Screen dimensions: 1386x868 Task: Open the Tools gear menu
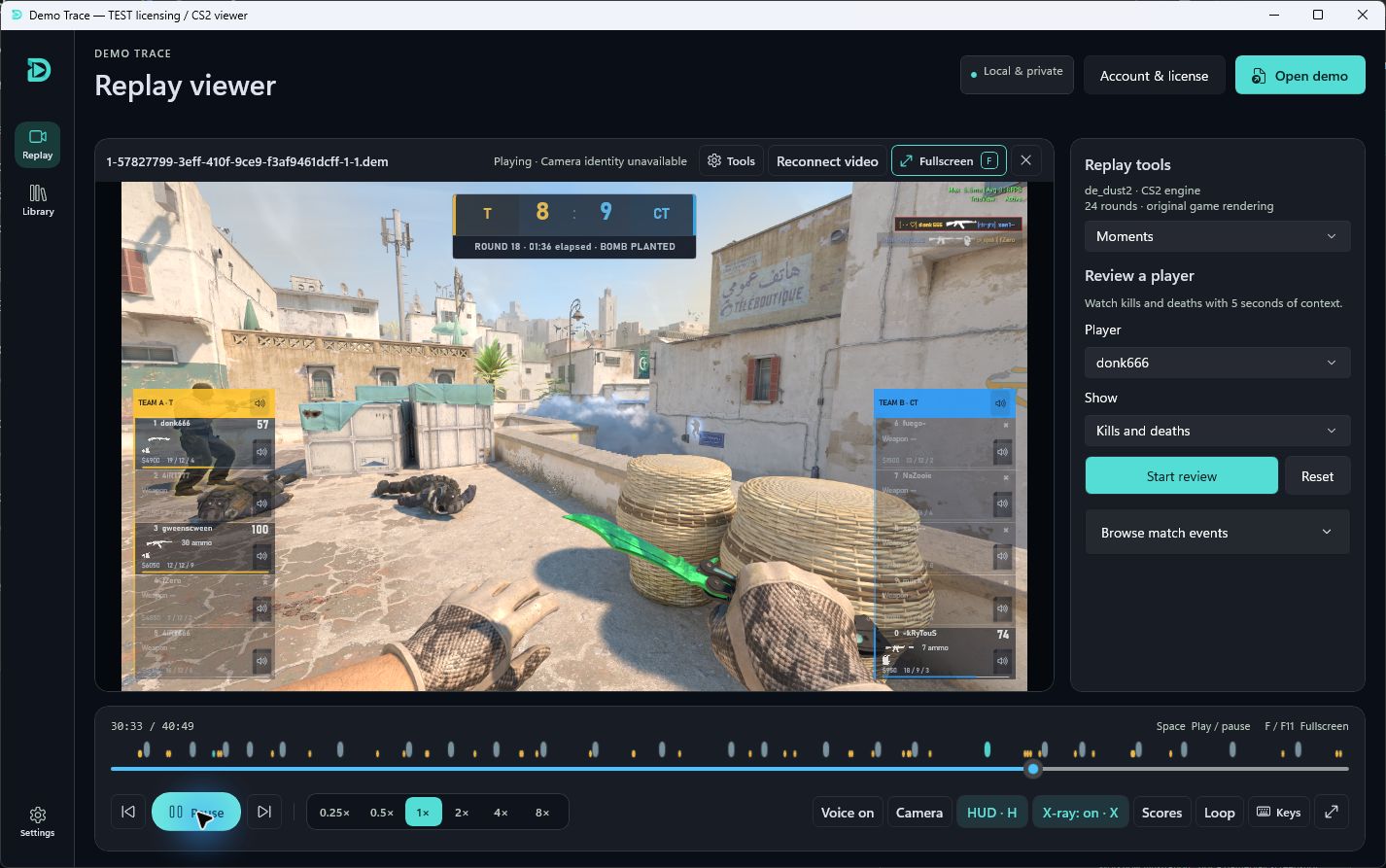click(731, 160)
